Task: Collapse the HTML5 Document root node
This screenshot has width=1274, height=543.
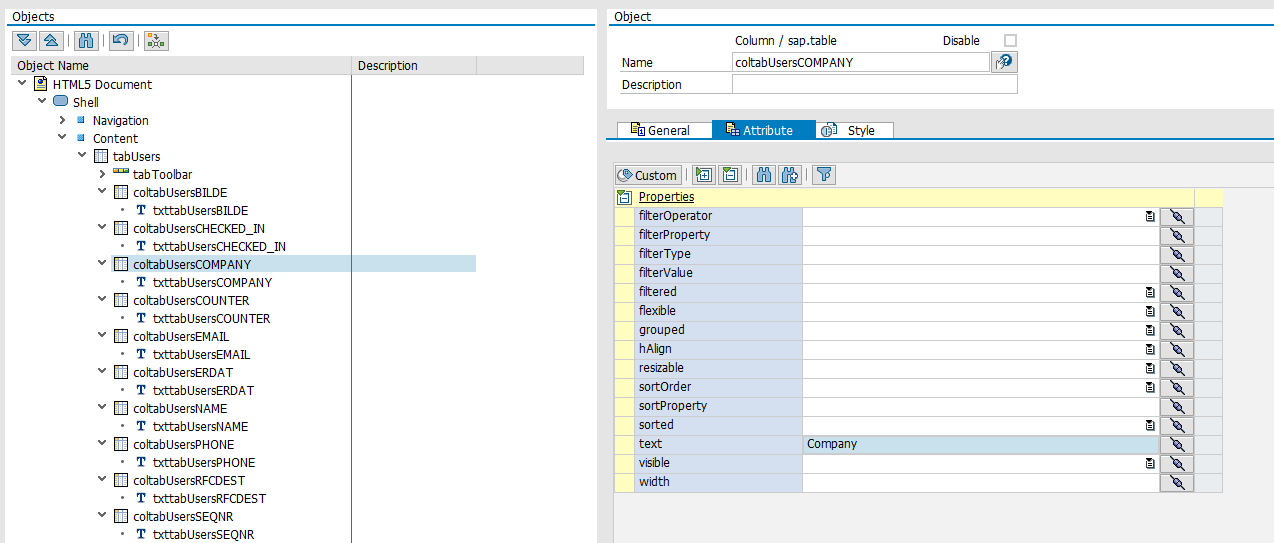Action: pos(22,84)
